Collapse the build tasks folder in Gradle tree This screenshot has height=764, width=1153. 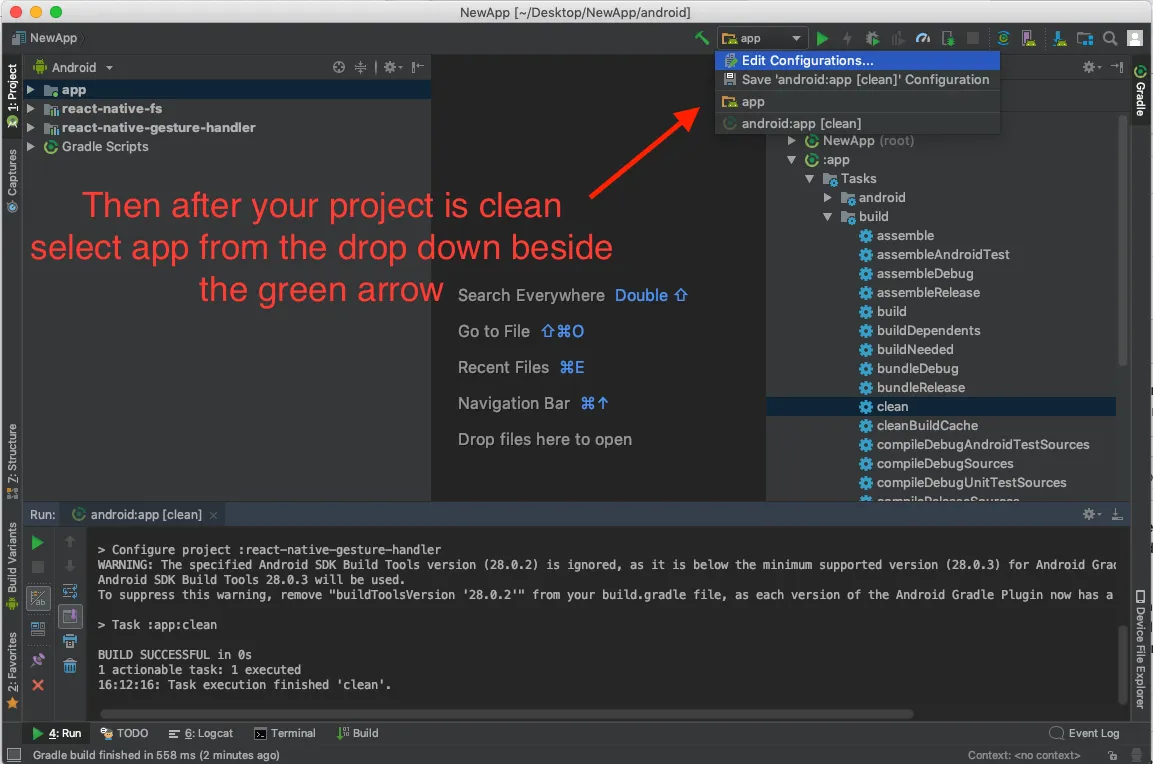(x=828, y=217)
